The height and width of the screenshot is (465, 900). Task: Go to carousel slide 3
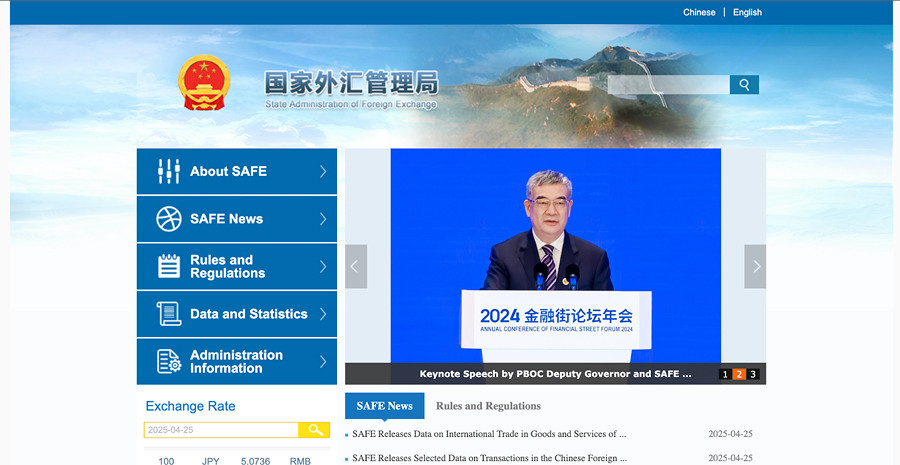coord(753,374)
